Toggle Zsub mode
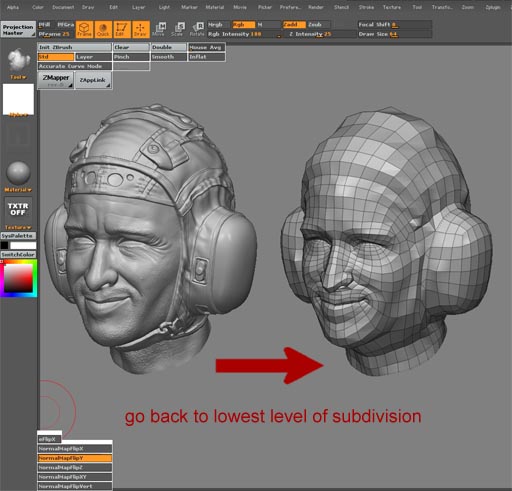 click(319, 25)
